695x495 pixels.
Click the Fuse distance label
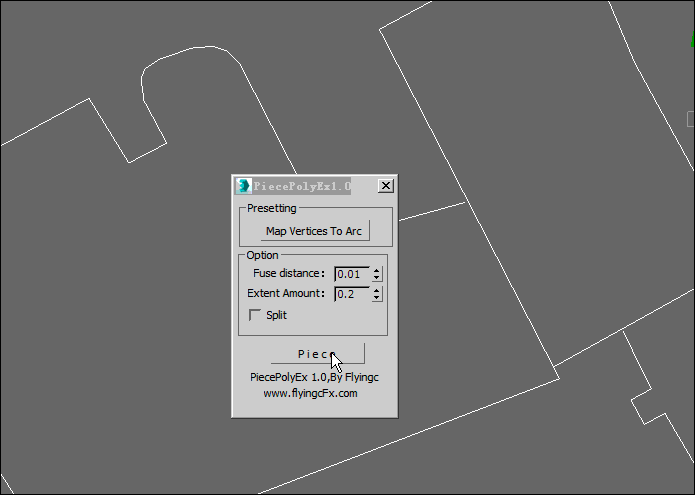click(289, 273)
